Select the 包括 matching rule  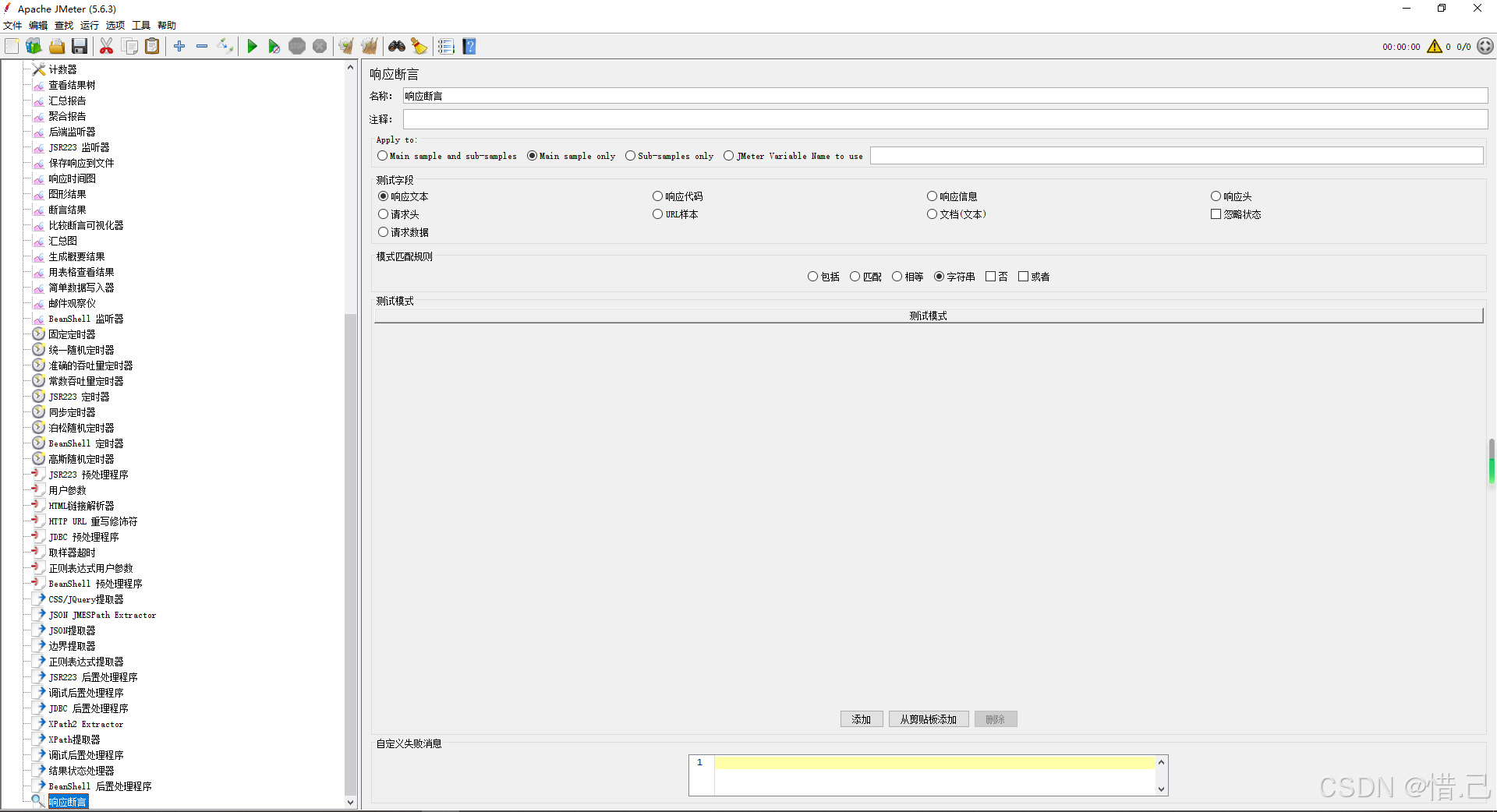[823, 277]
